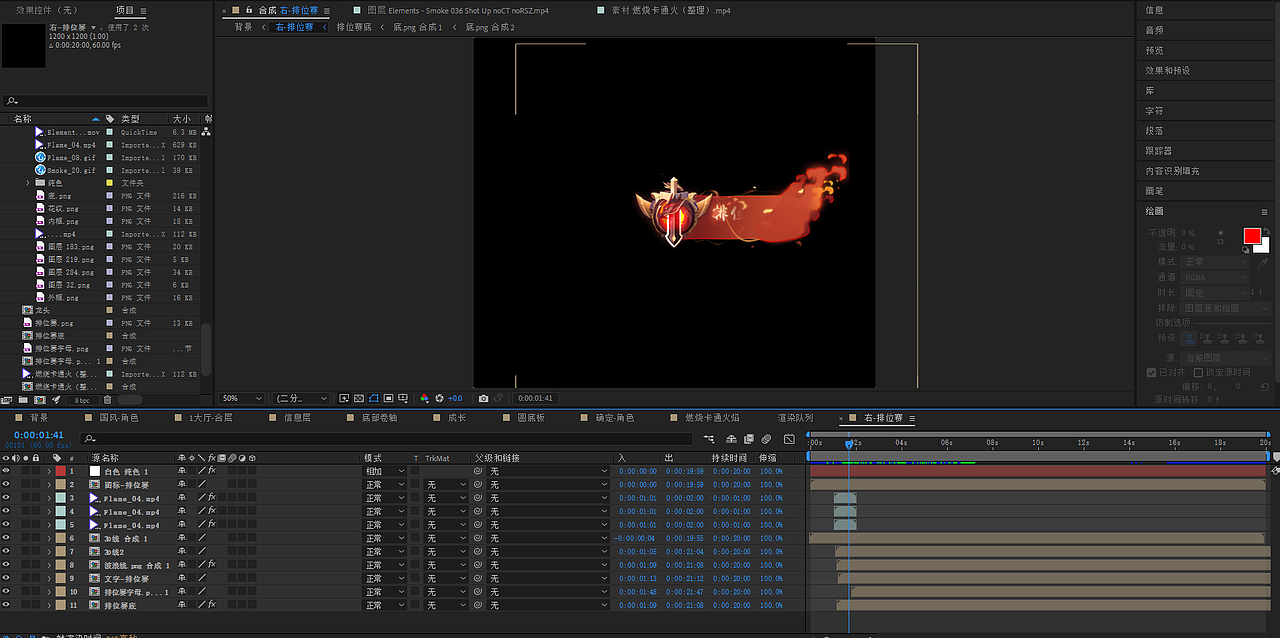Click the timeline current time 0:00:01:41
The height and width of the screenshot is (638, 1280).
pos(39,435)
